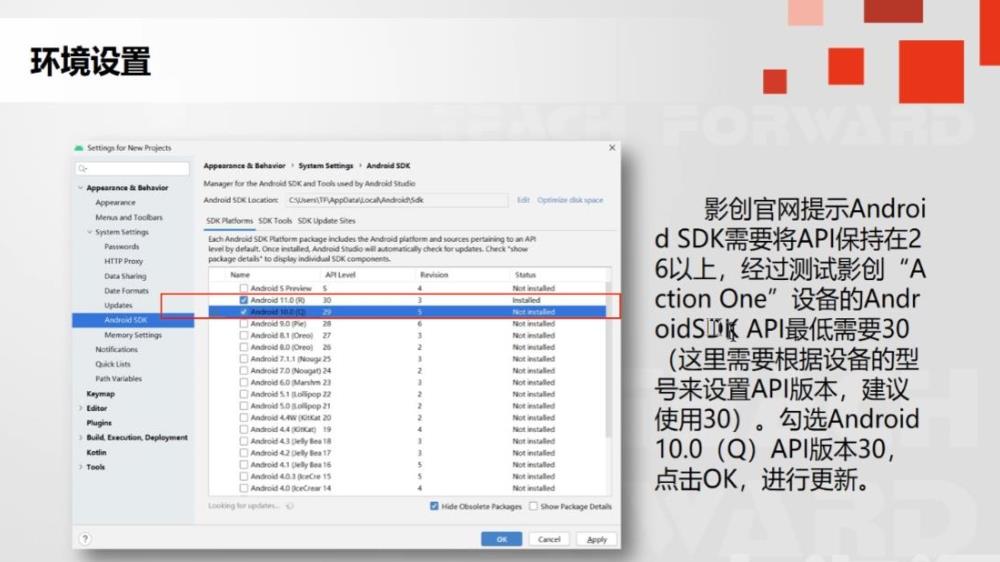Select Passwords in the settings tree

pyautogui.click(x=122, y=246)
